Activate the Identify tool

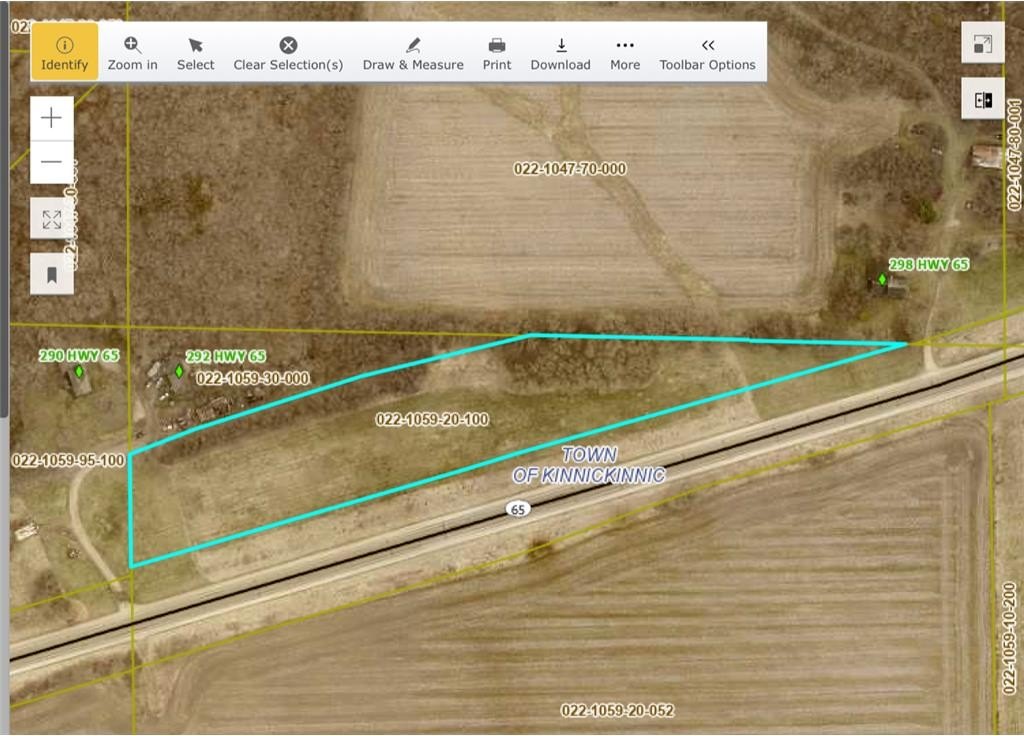(65, 53)
